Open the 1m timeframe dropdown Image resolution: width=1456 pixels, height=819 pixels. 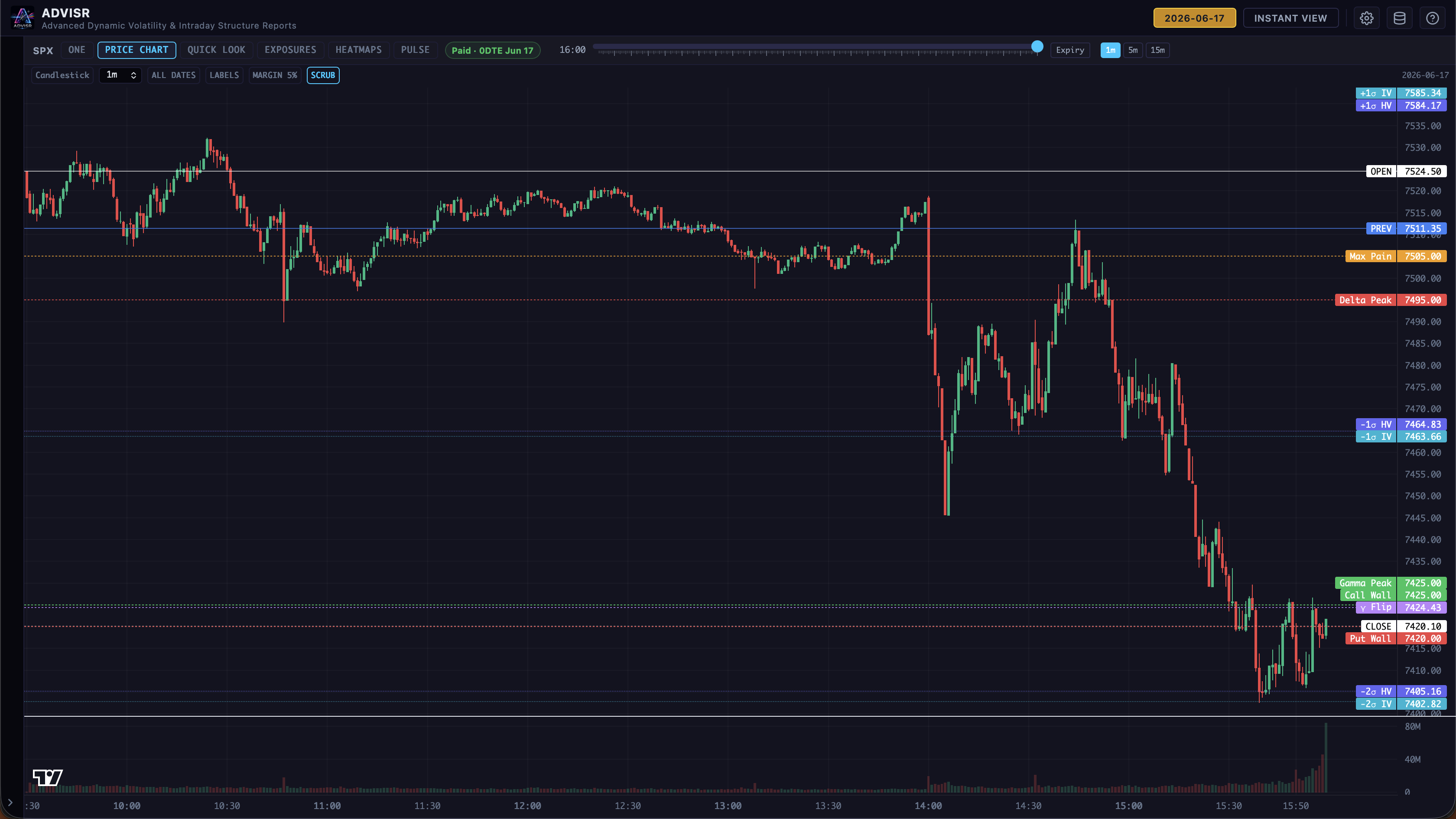(x=120, y=75)
